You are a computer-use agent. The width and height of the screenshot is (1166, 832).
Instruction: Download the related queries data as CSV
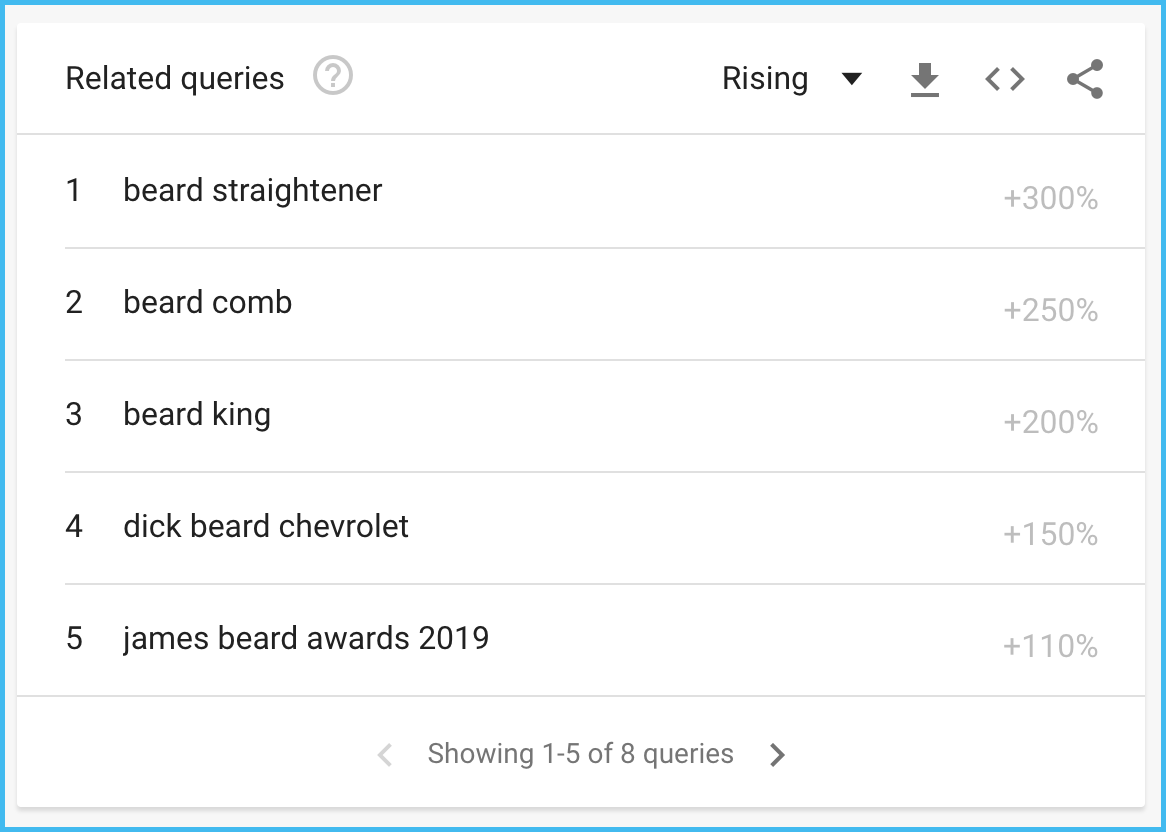coord(925,79)
